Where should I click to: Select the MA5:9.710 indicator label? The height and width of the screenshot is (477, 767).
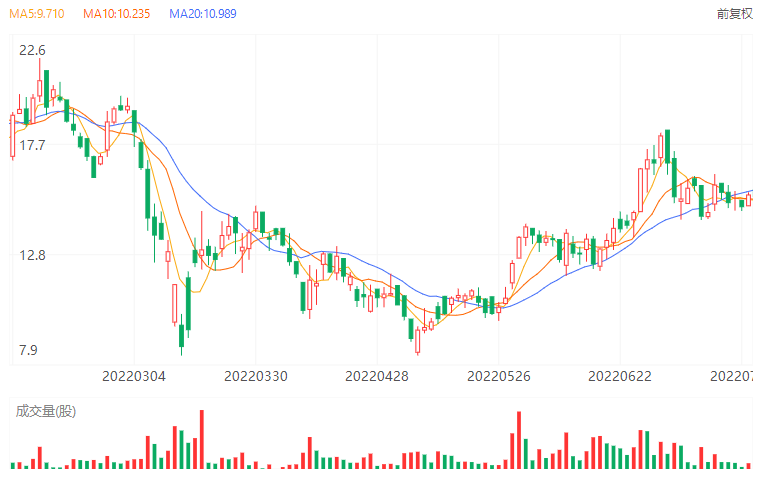[x=37, y=14]
